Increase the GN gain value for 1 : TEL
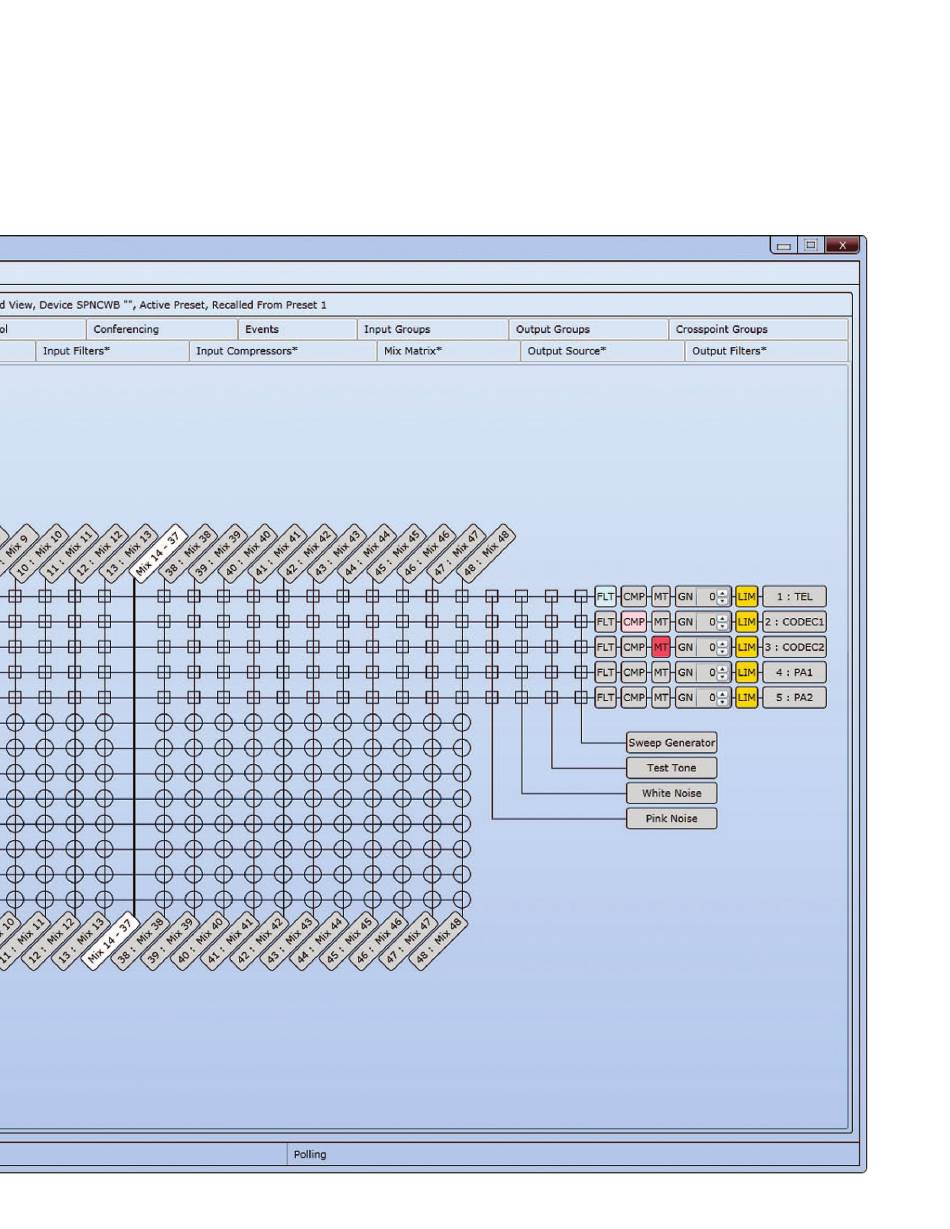Image resolution: width=950 pixels, height=1229 pixels. tap(723, 593)
